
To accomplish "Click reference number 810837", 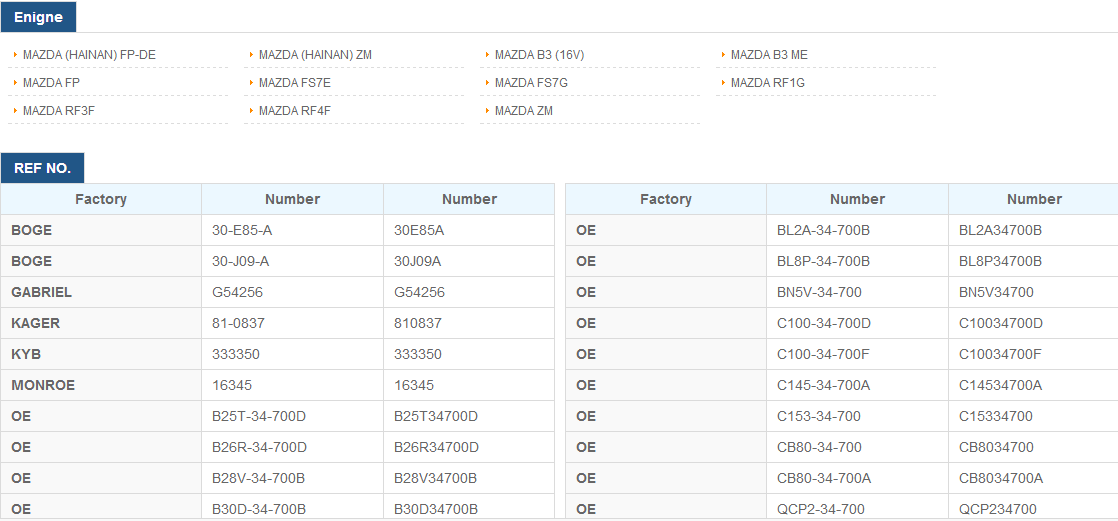I will pyautogui.click(x=418, y=323).
